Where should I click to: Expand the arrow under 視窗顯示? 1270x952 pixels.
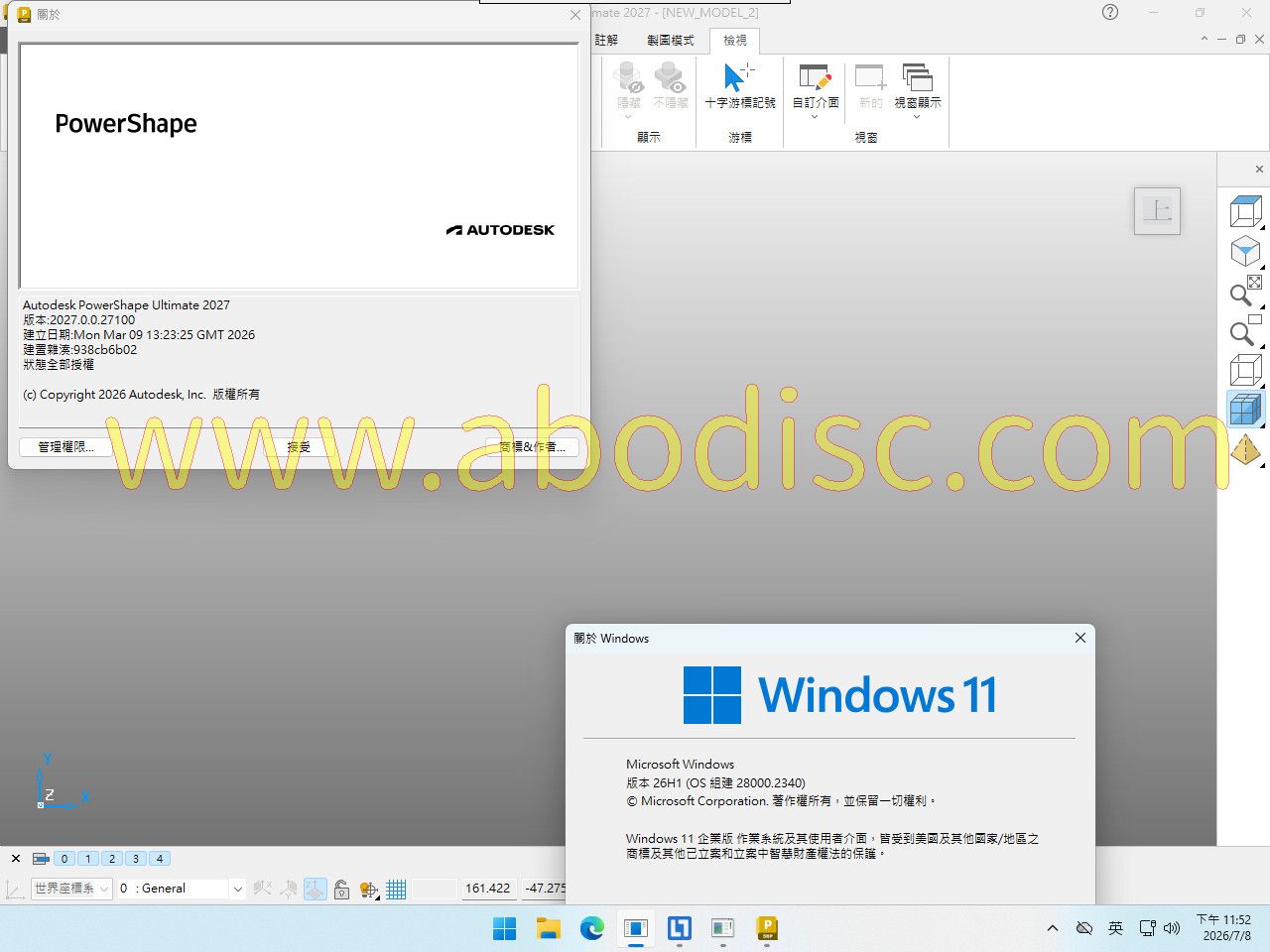coord(918,117)
